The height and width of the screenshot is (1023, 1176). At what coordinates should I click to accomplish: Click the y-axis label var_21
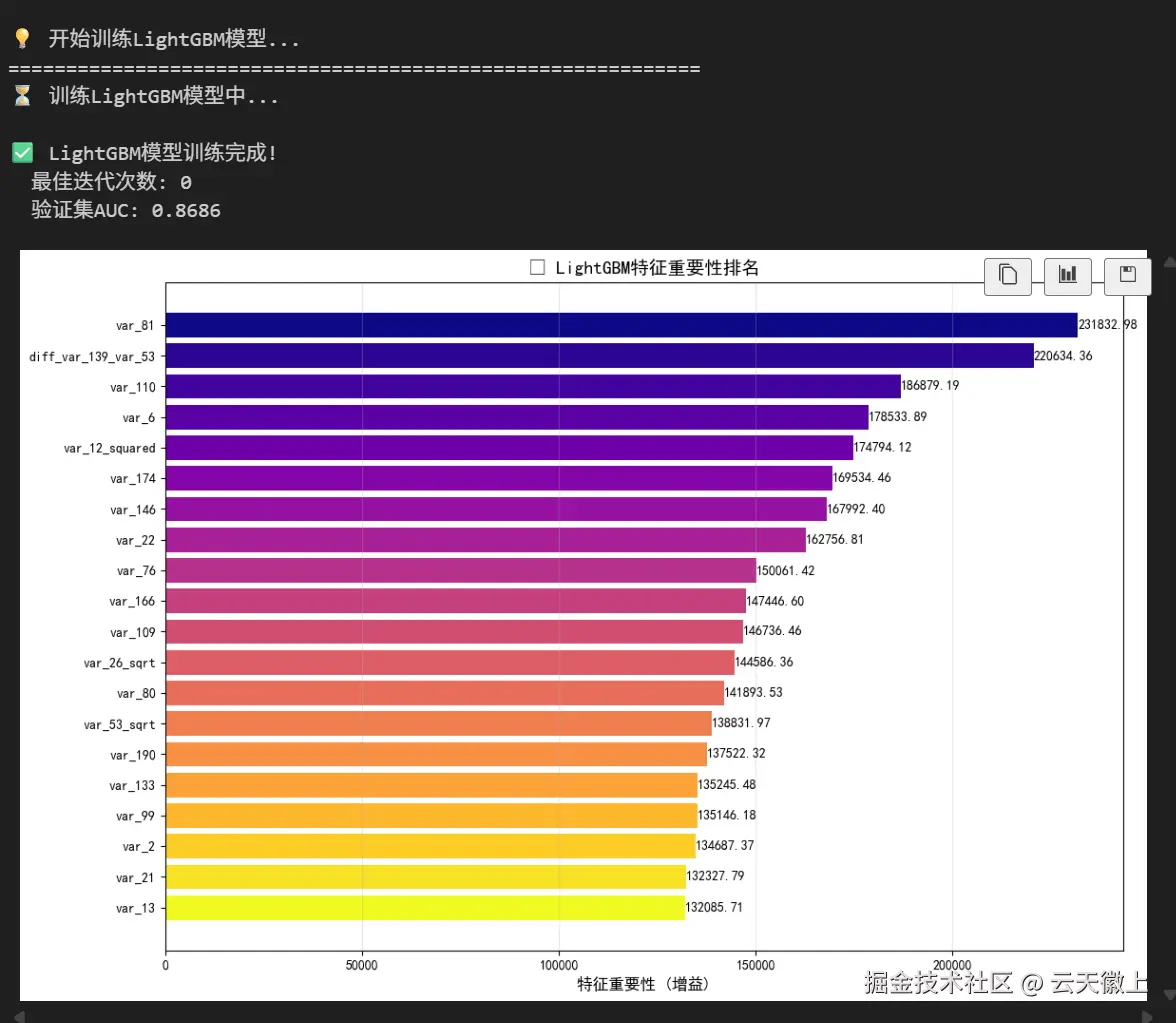coord(135,878)
